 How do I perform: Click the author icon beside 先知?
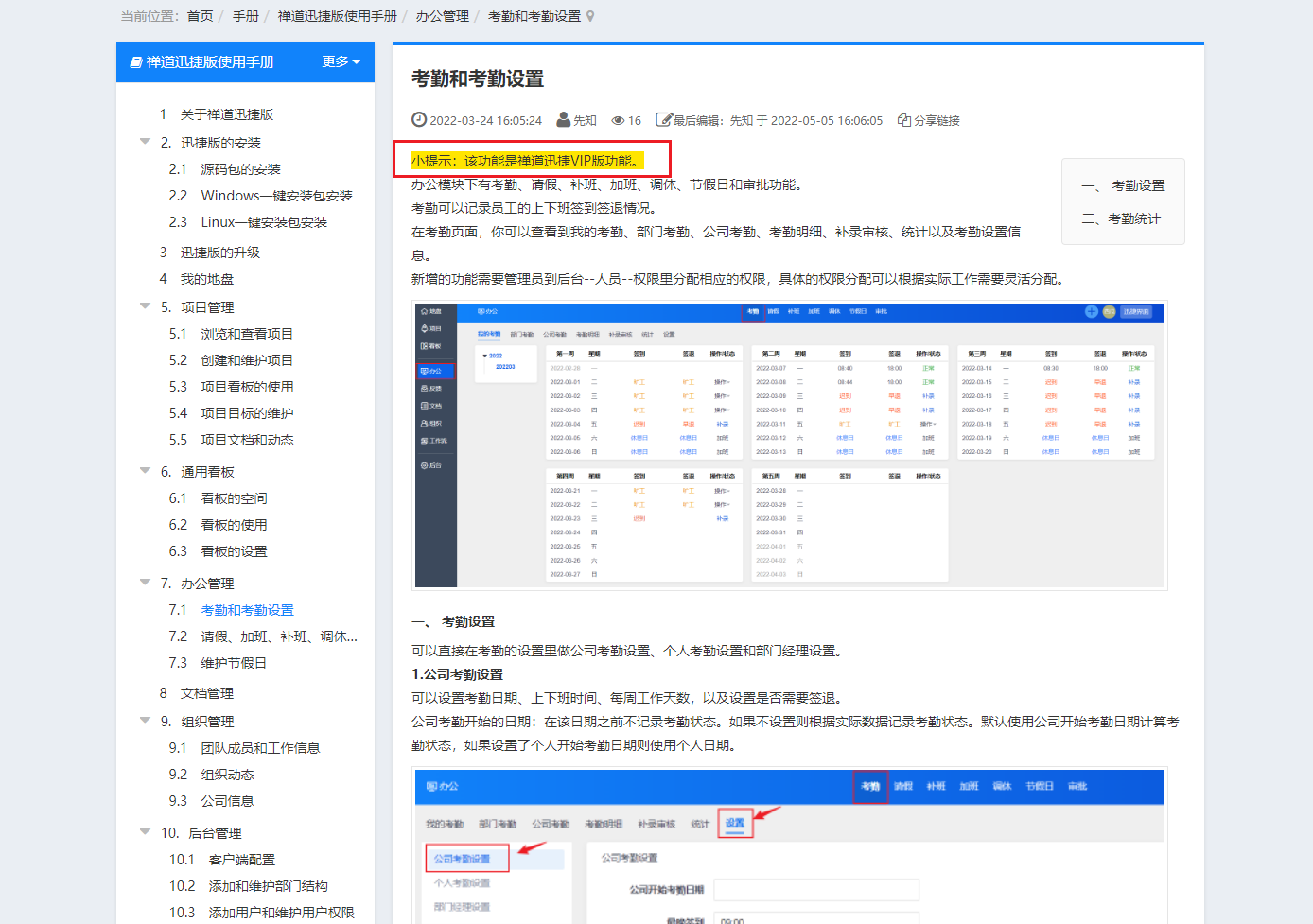click(564, 119)
